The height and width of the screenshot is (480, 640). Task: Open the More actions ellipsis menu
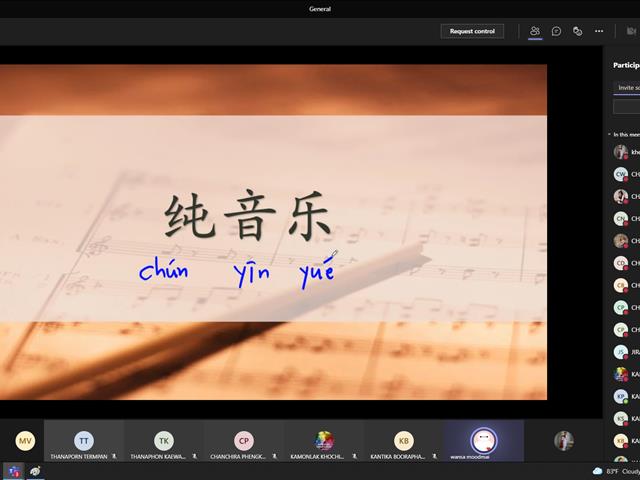click(599, 31)
